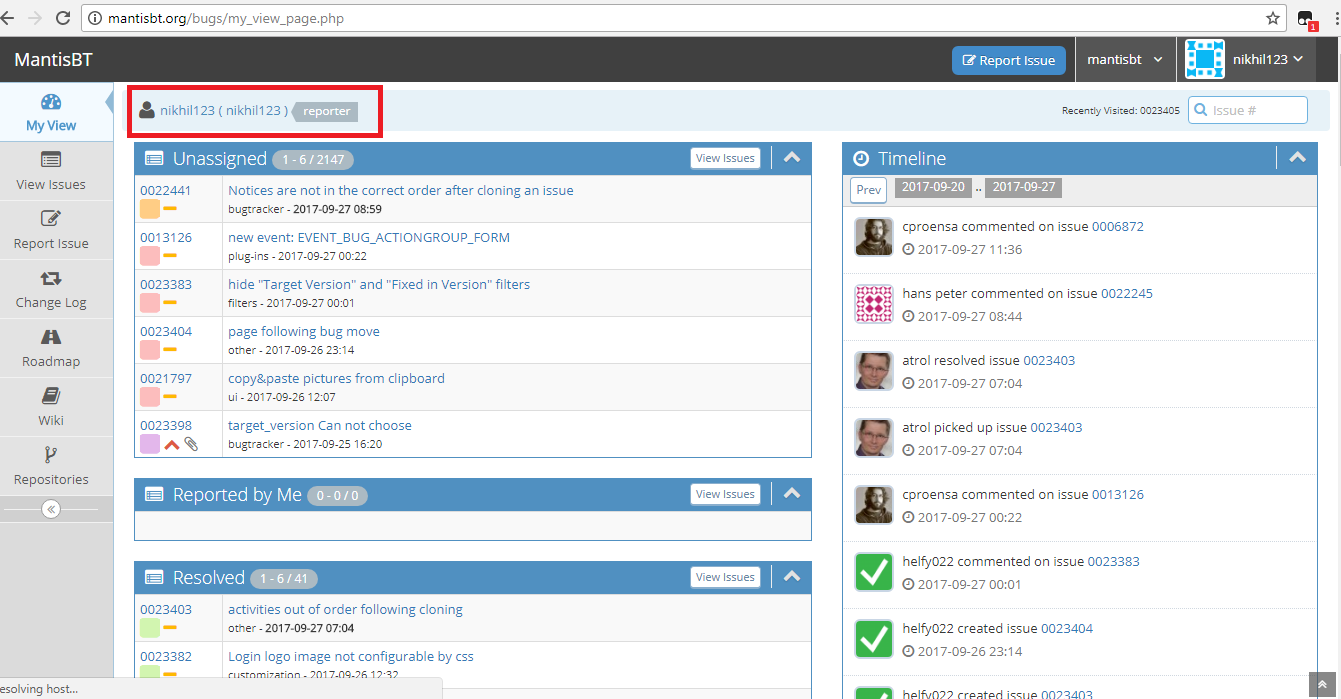Click user icon beside nikhil123 breadcrumb
The image size is (1341, 699).
pos(147,110)
